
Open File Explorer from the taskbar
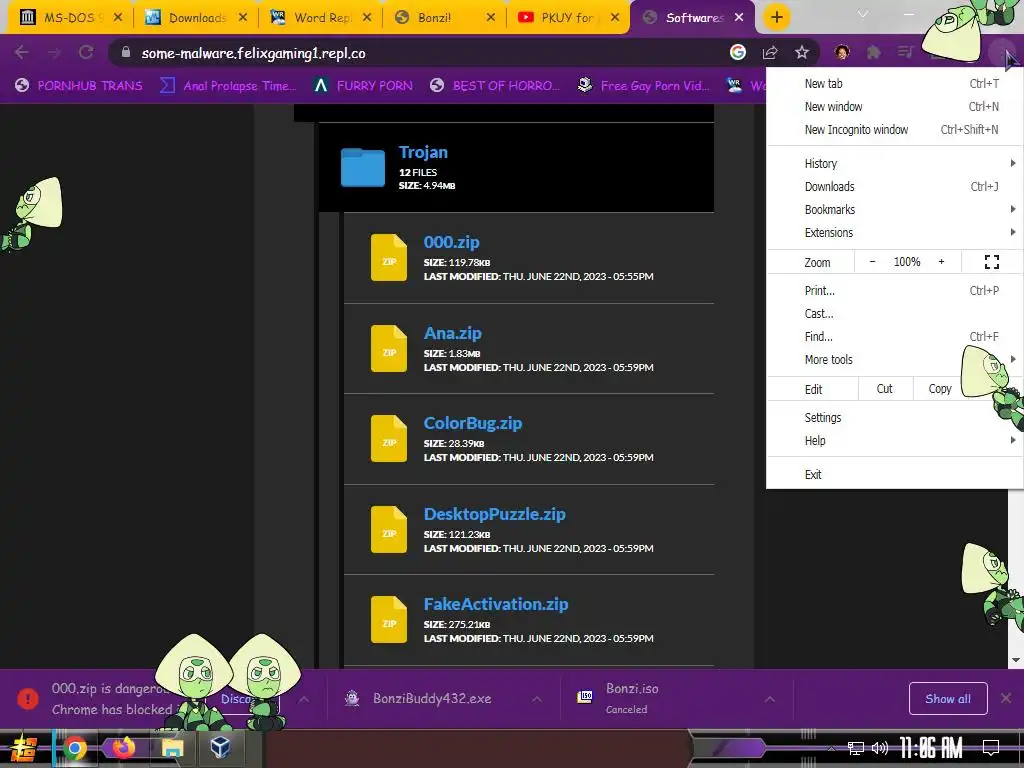coord(172,748)
